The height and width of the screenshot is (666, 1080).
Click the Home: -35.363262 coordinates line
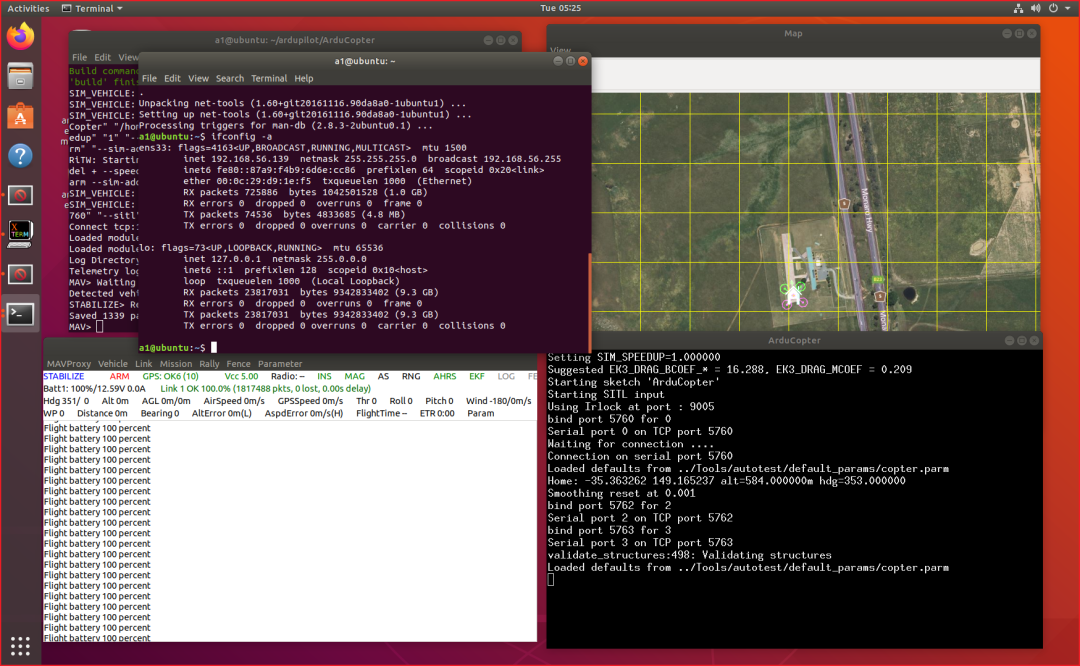click(727, 481)
